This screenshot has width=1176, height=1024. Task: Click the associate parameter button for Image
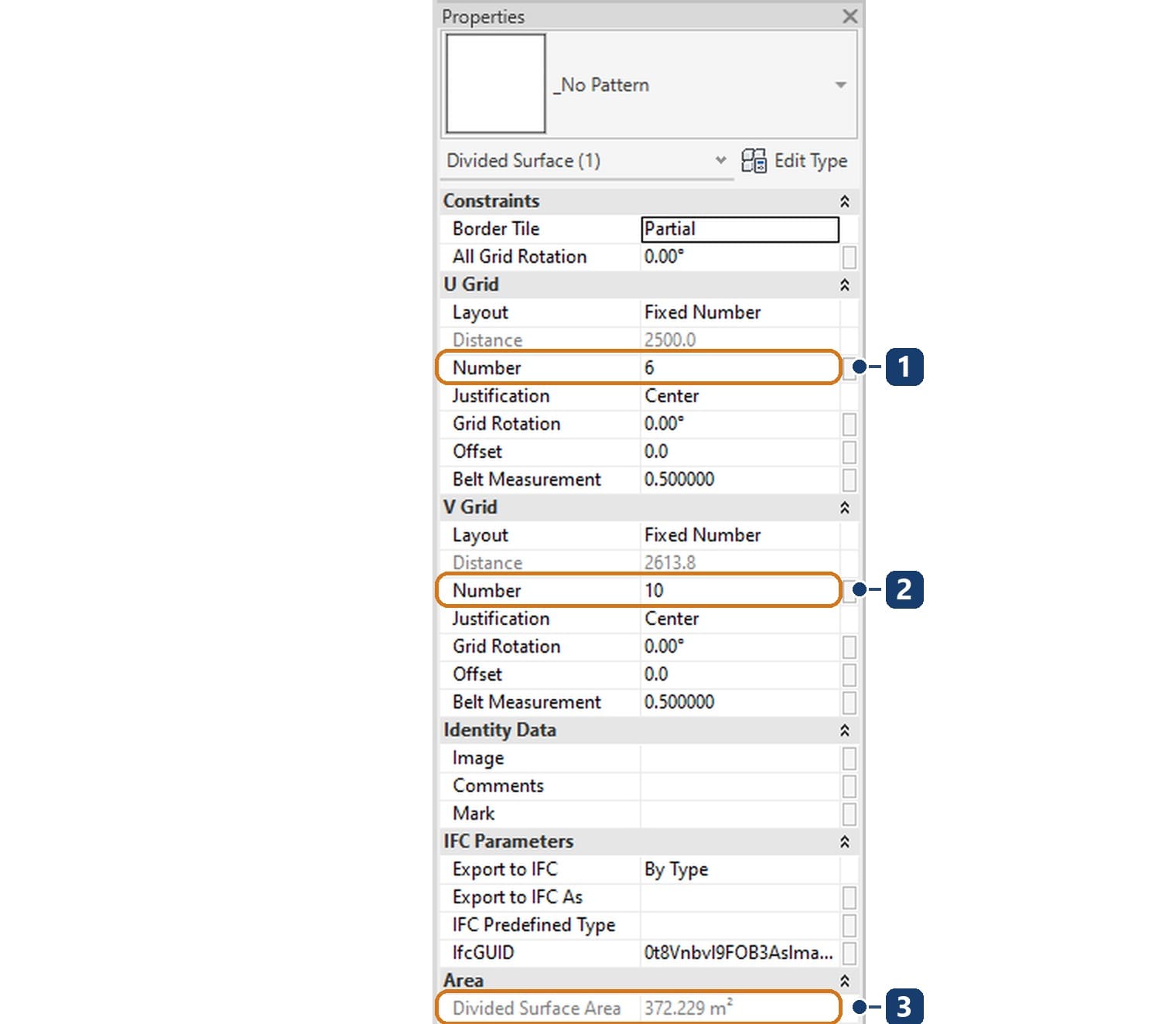850,758
